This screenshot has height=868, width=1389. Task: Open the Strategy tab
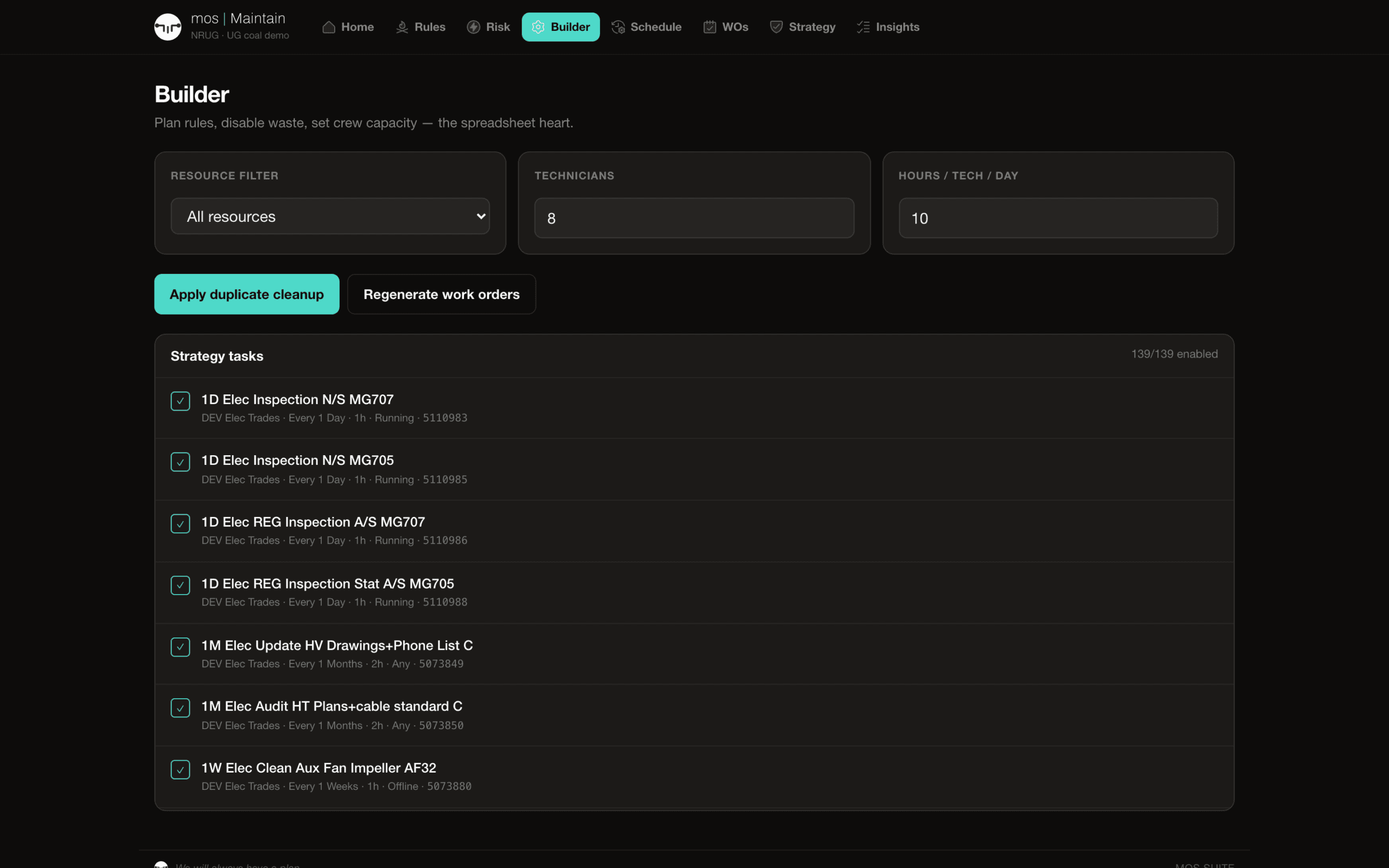pos(803,27)
